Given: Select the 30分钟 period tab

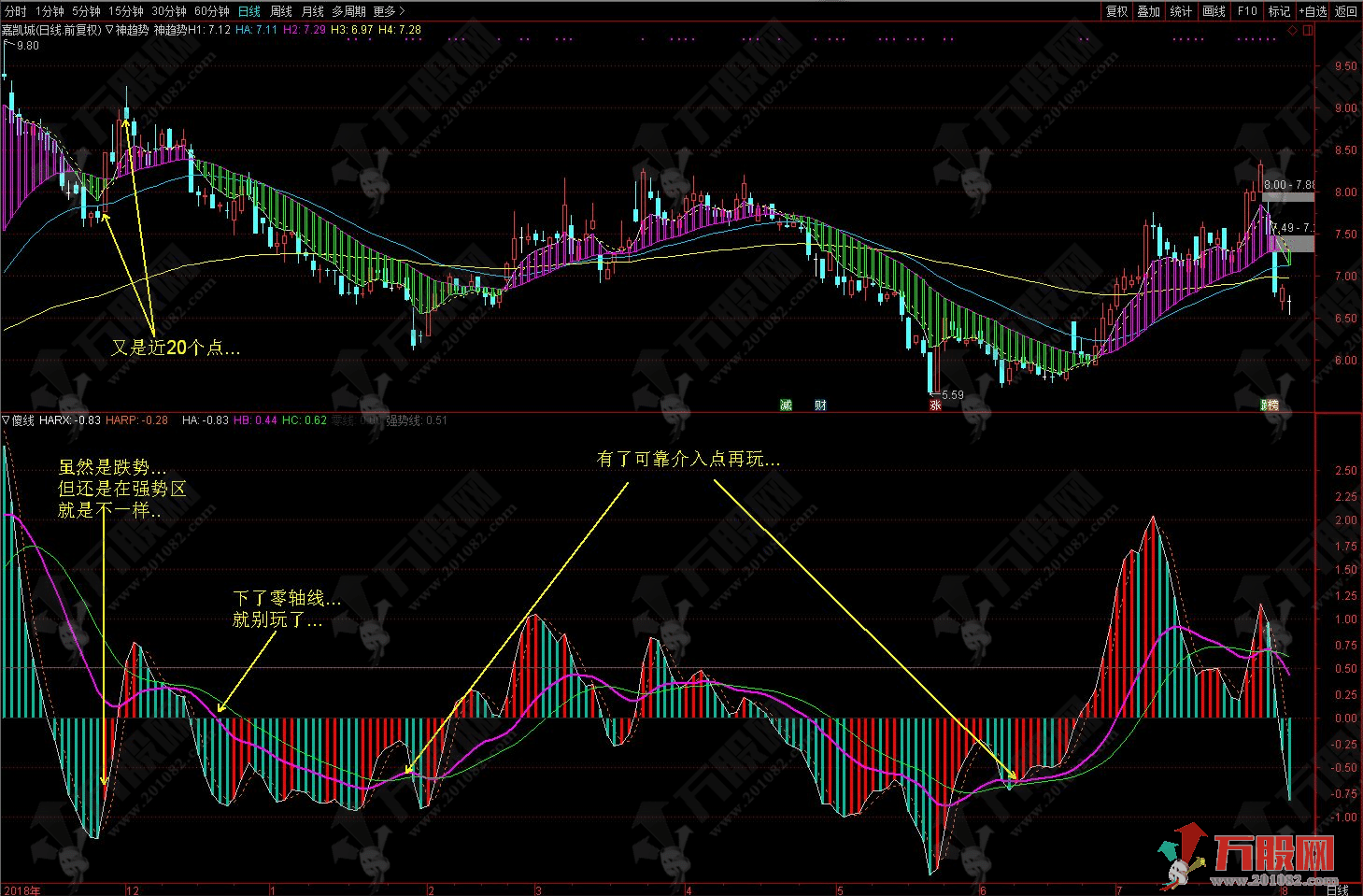Looking at the screenshot, I should [169, 11].
